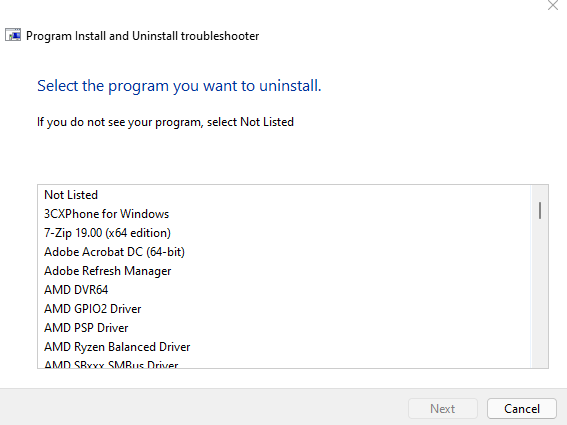Pick Adobe Refresh Manager from the list

pos(284,271)
